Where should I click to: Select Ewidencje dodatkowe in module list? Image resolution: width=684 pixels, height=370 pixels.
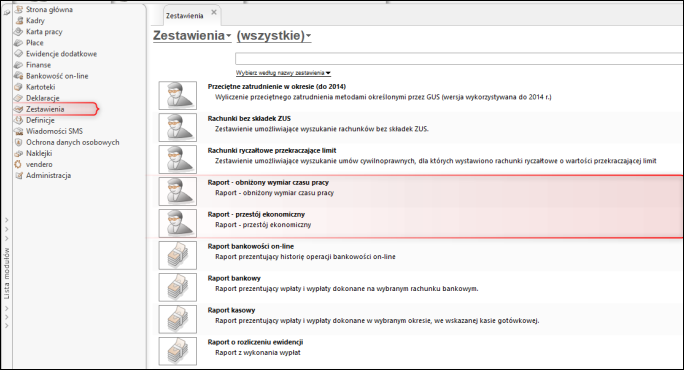[x=62, y=54]
